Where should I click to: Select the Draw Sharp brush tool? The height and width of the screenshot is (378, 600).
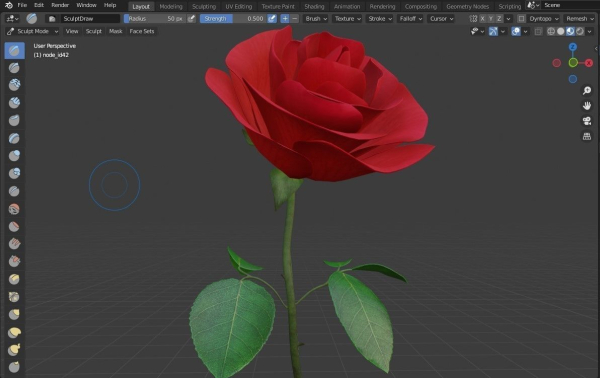click(x=14, y=68)
